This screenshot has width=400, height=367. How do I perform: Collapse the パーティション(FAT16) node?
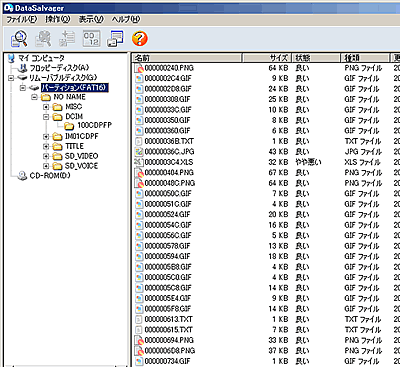23,88
